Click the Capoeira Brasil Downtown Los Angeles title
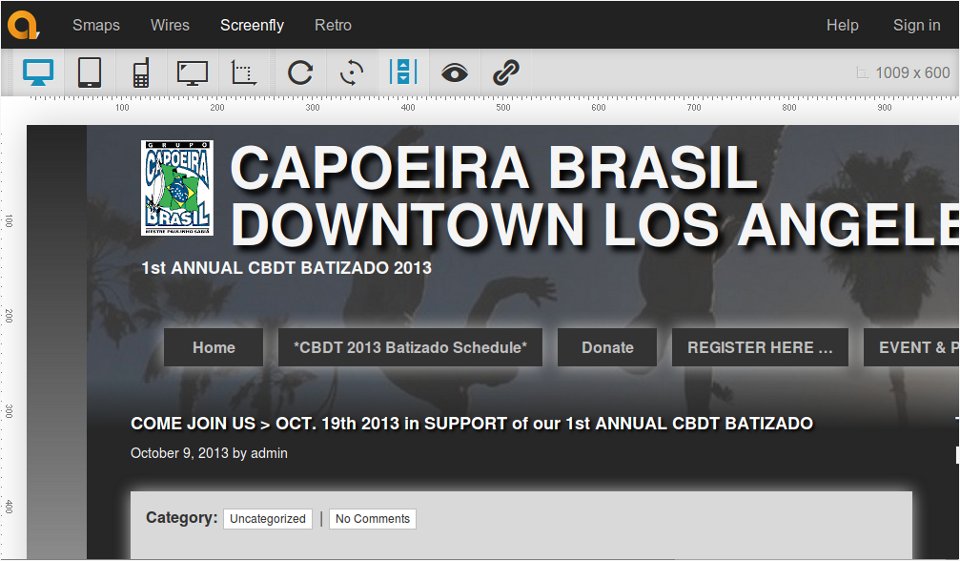Image resolution: width=960 pixels, height=561 pixels. (x=594, y=195)
